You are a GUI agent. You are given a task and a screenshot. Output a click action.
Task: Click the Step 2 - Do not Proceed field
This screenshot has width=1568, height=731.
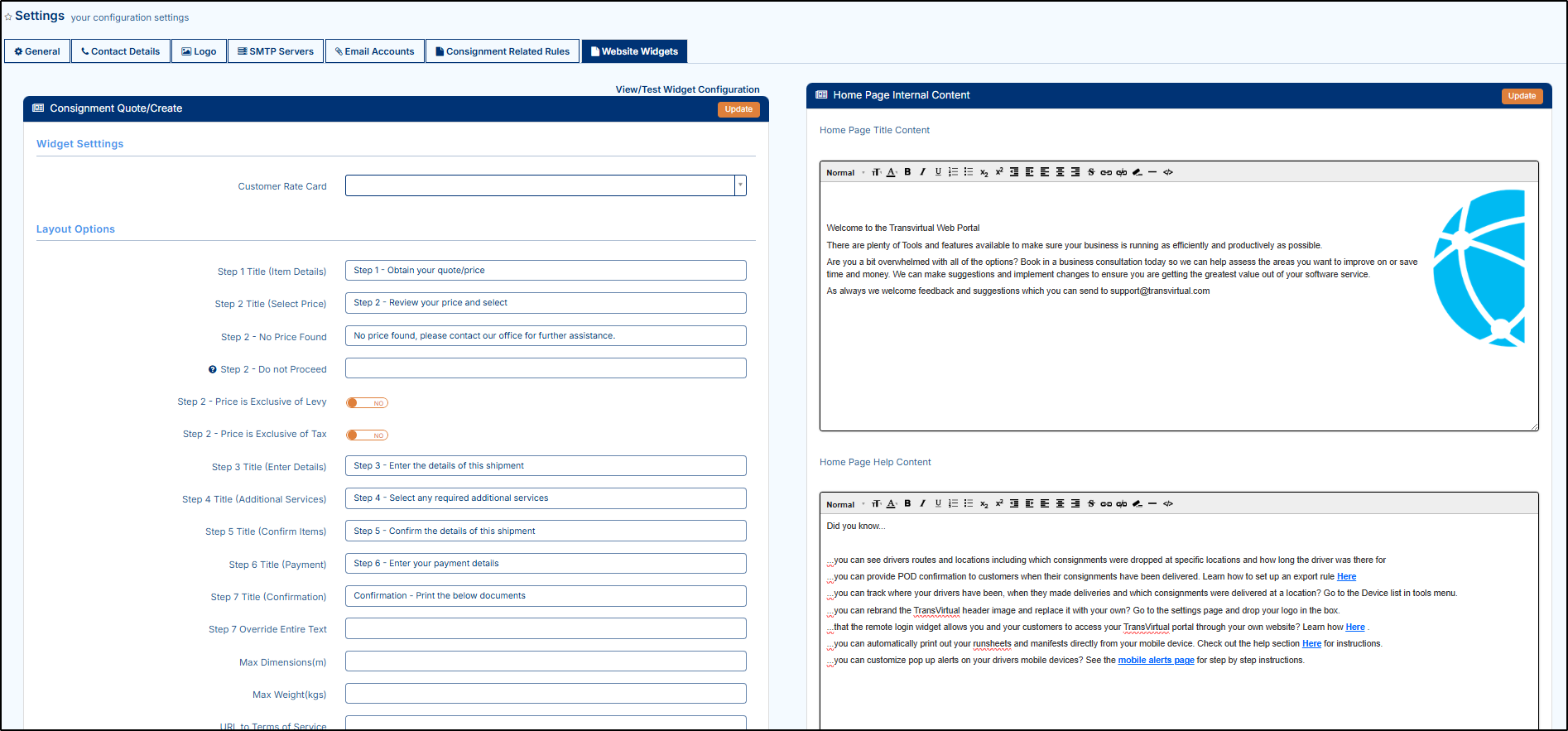545,368
